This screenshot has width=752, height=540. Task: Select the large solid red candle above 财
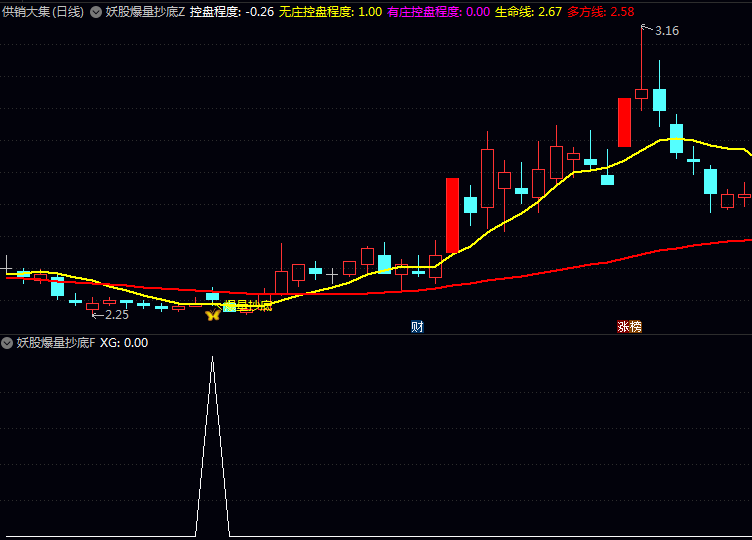point(452,215)
